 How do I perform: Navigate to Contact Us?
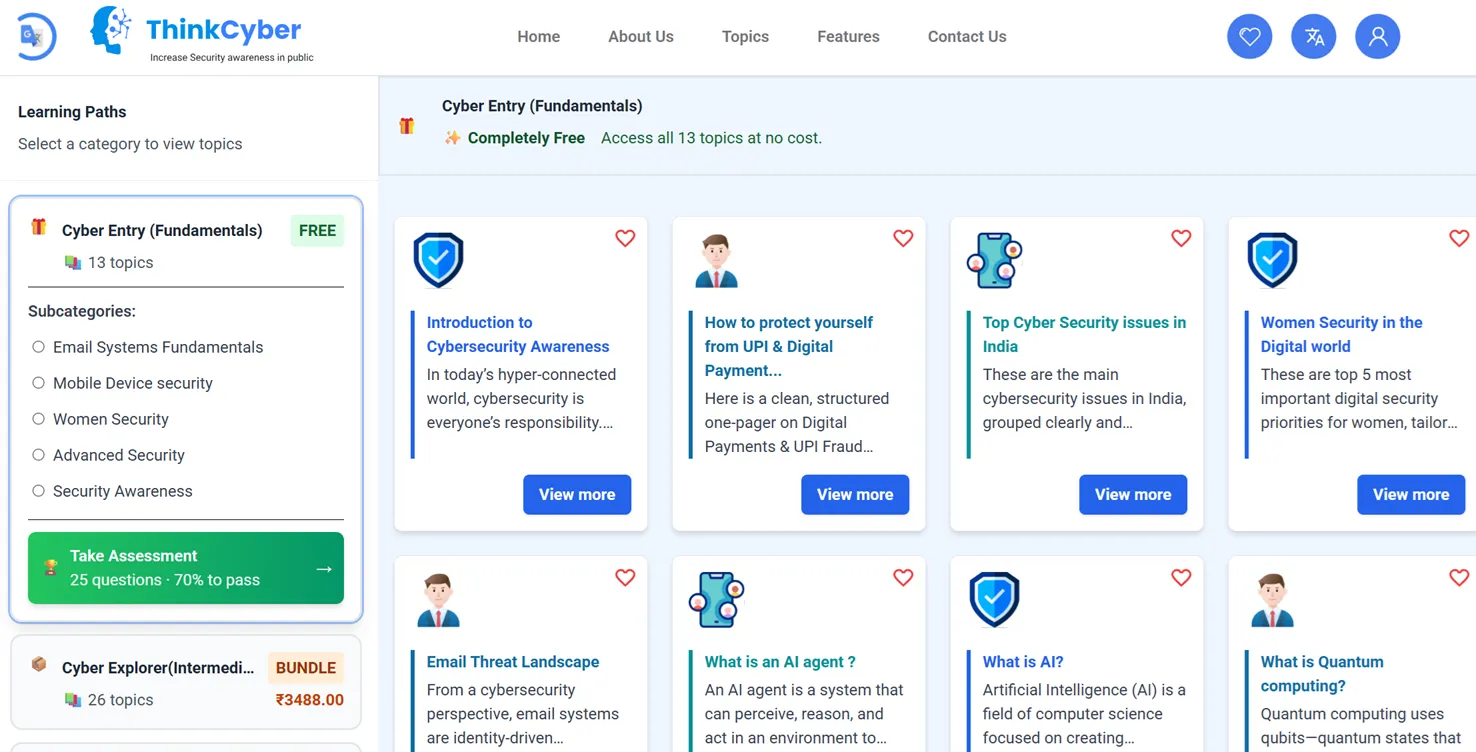point(966,36)
